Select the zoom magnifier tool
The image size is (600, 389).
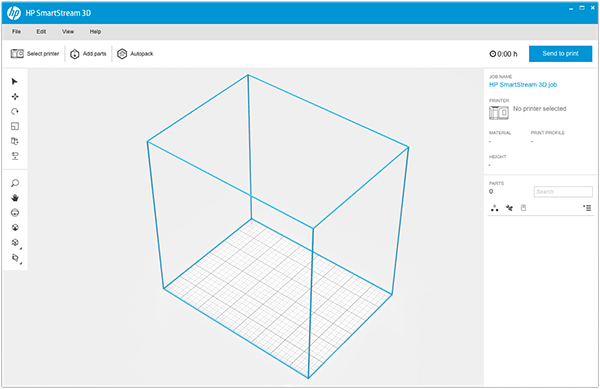point(15,183)
